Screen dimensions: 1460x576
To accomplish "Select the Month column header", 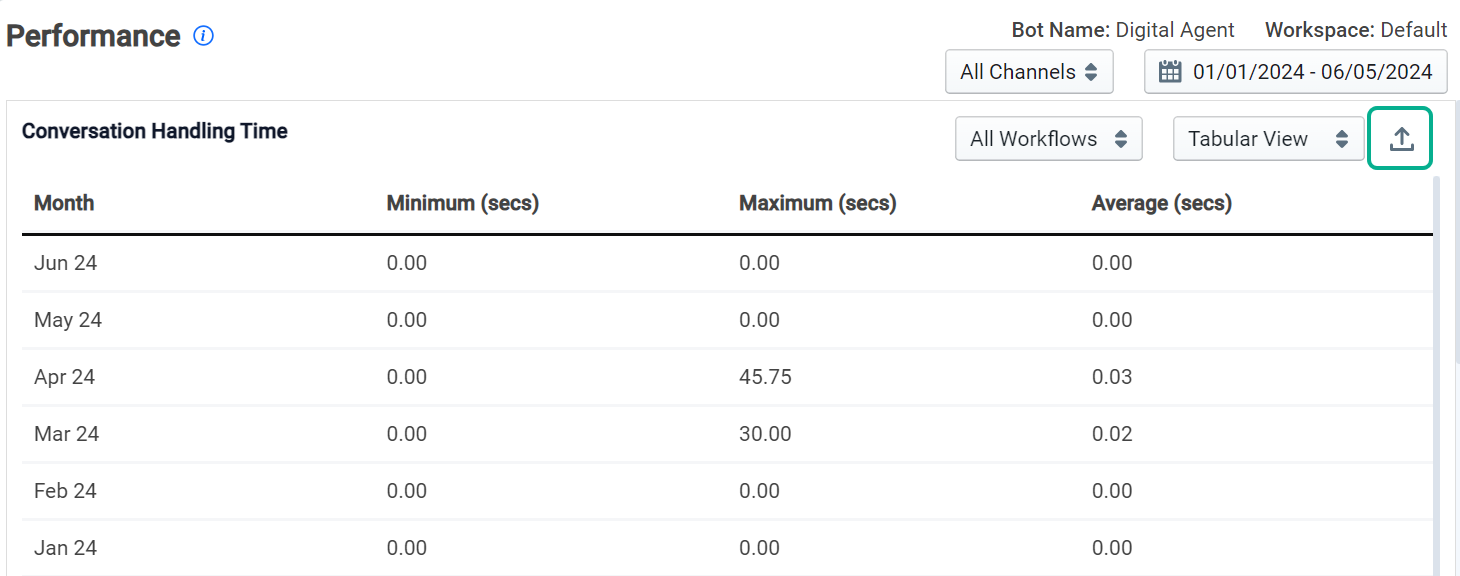I will click(x=64, y=203).
